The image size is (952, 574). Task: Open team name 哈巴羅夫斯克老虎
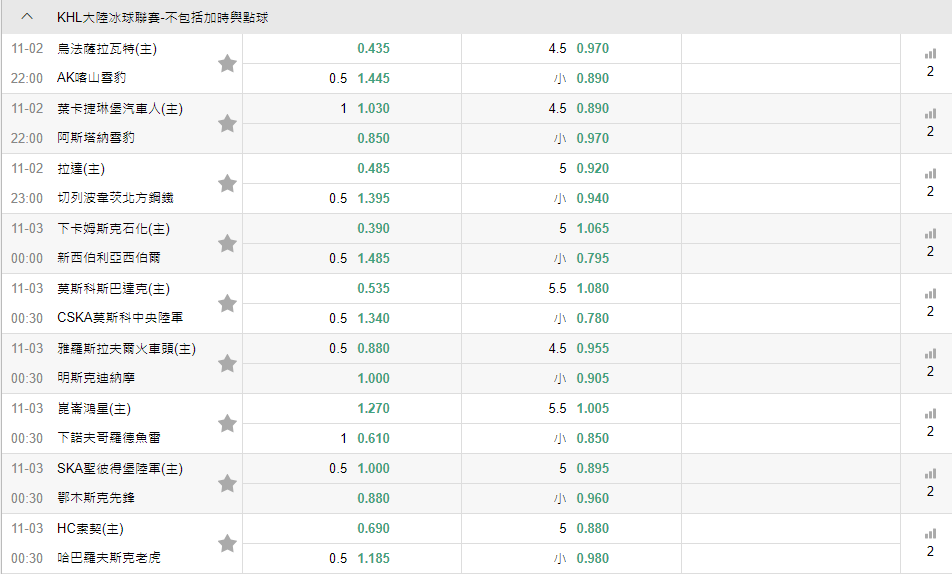click(x=109, y=558)
